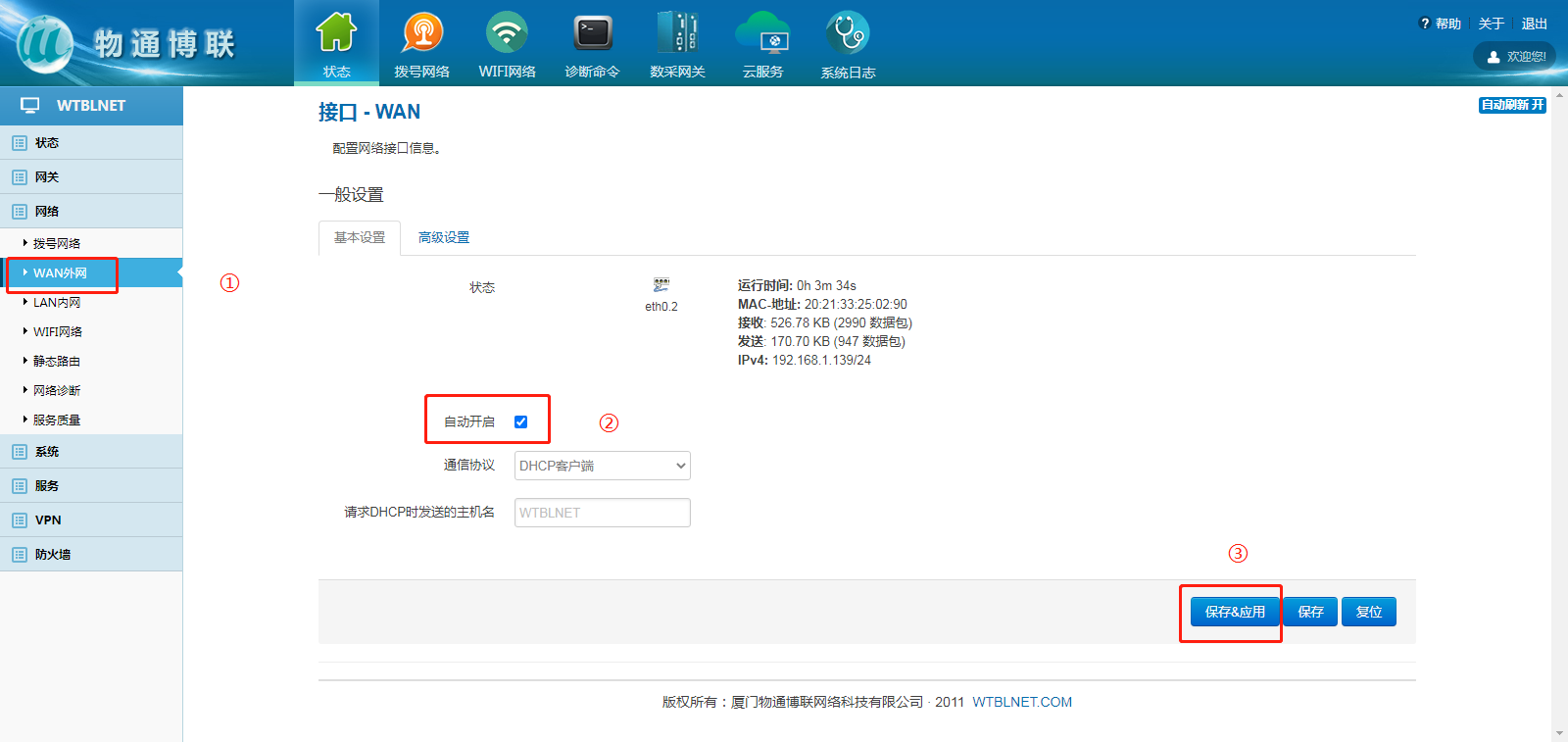Open the 状态 home icon in top navigation
This screenshot has width=1568, height=742.
pyautogui.click(x=336, y=32)
